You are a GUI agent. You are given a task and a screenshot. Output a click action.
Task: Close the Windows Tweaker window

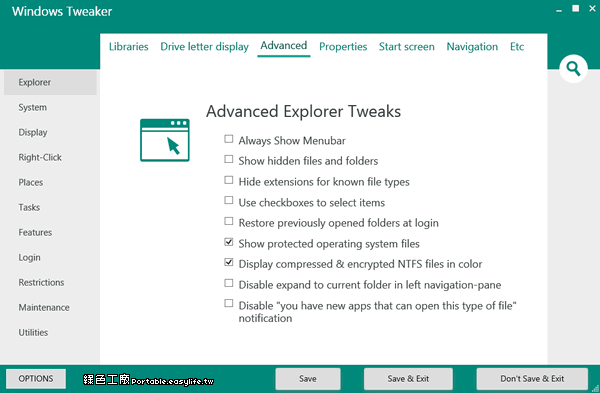[592, 8]
